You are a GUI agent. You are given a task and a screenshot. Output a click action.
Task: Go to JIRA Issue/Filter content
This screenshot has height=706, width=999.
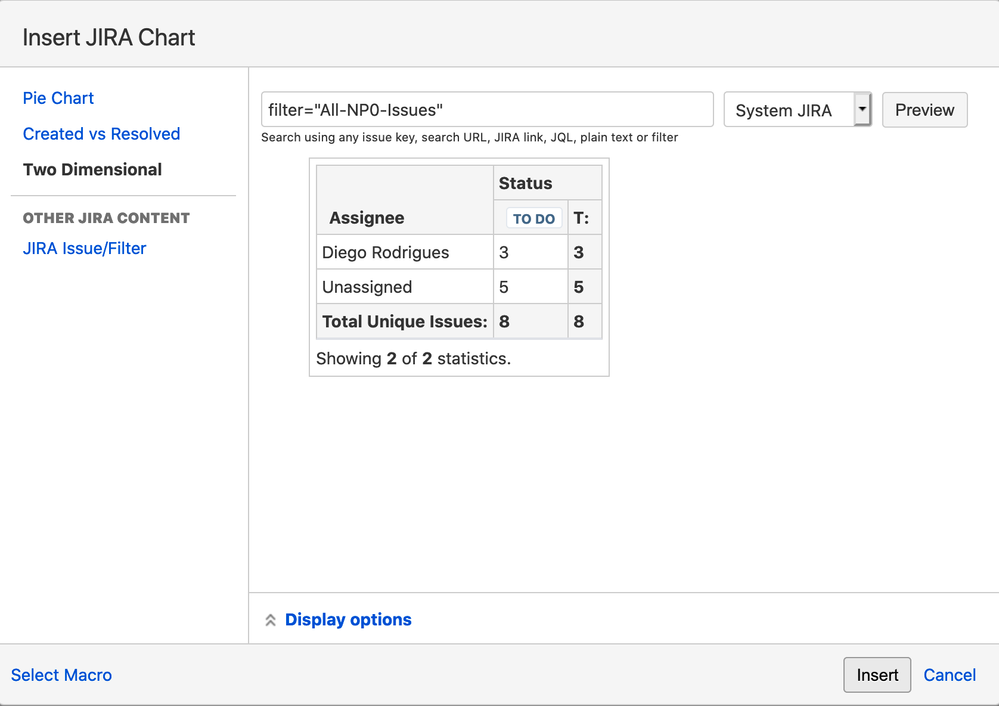pos(84,248)
